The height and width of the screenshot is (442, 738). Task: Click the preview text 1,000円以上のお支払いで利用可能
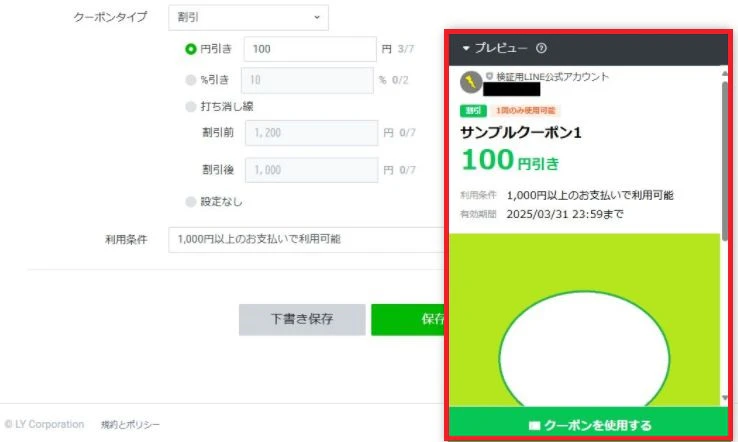590,195
